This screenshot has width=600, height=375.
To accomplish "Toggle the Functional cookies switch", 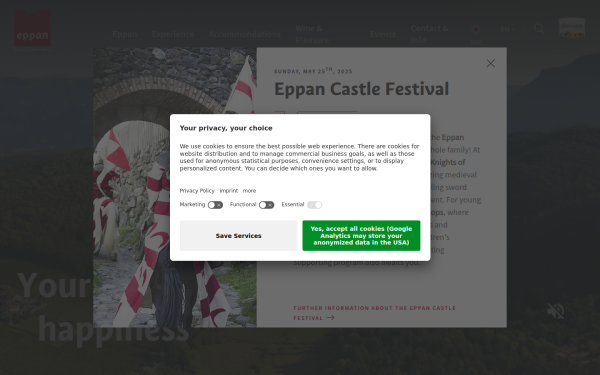I will coord(266,205).
